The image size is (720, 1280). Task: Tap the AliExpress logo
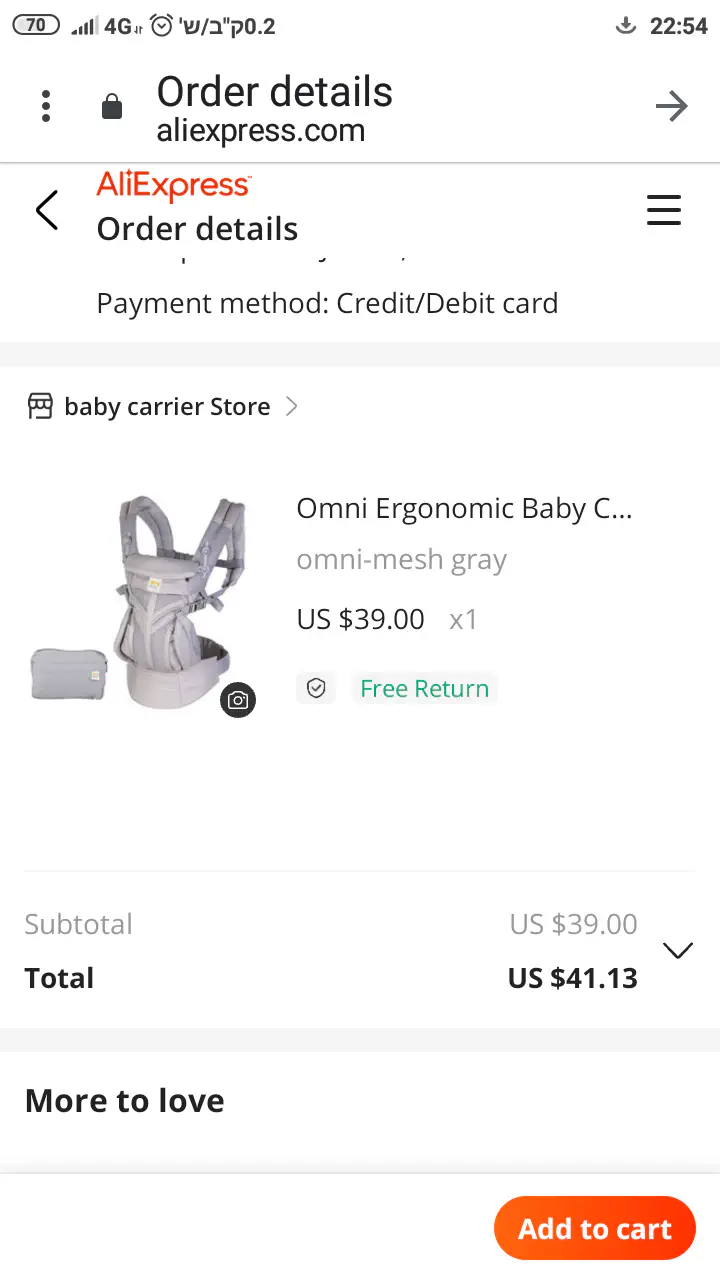(173, 186)
